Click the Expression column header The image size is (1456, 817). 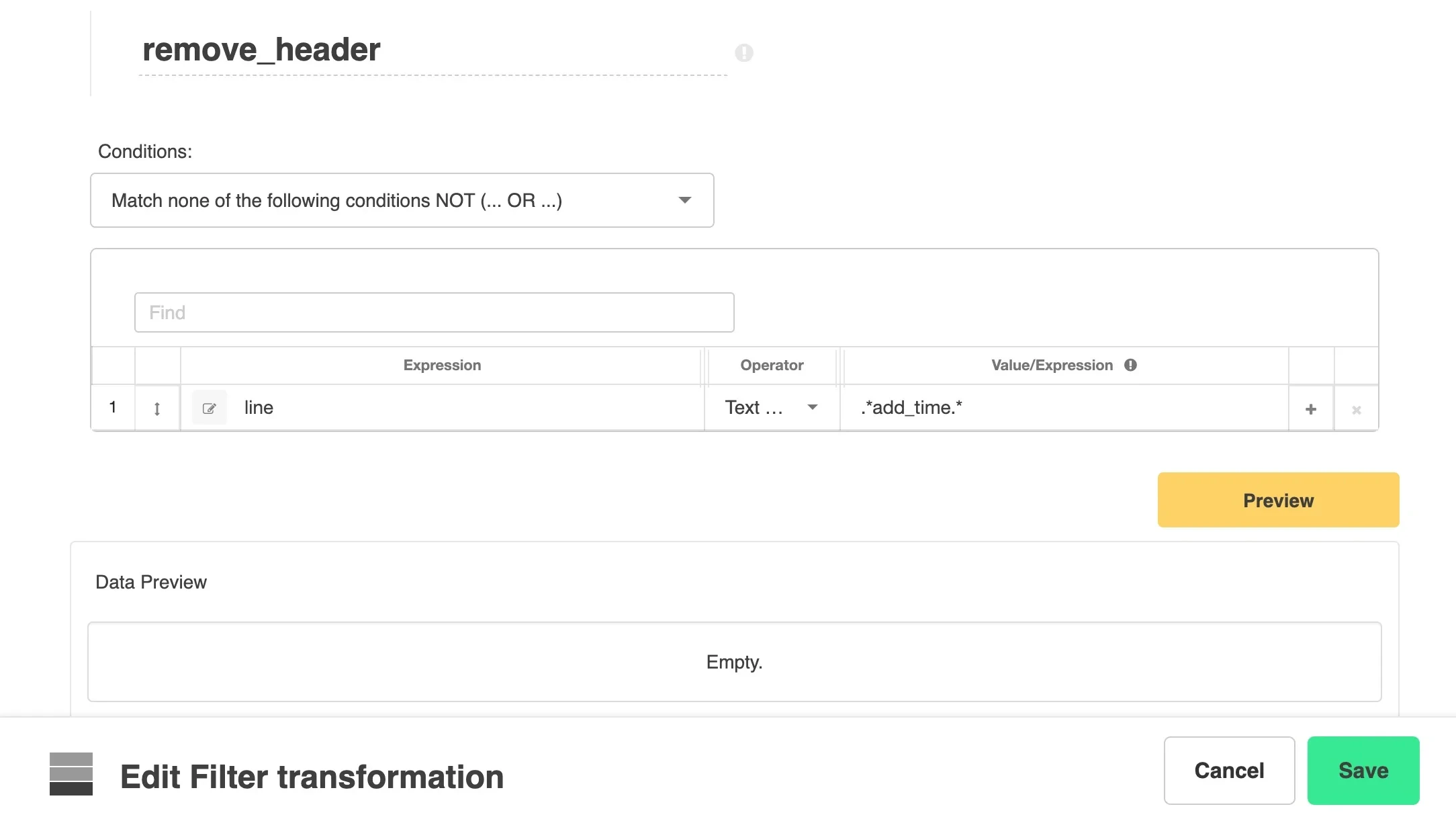441,365
